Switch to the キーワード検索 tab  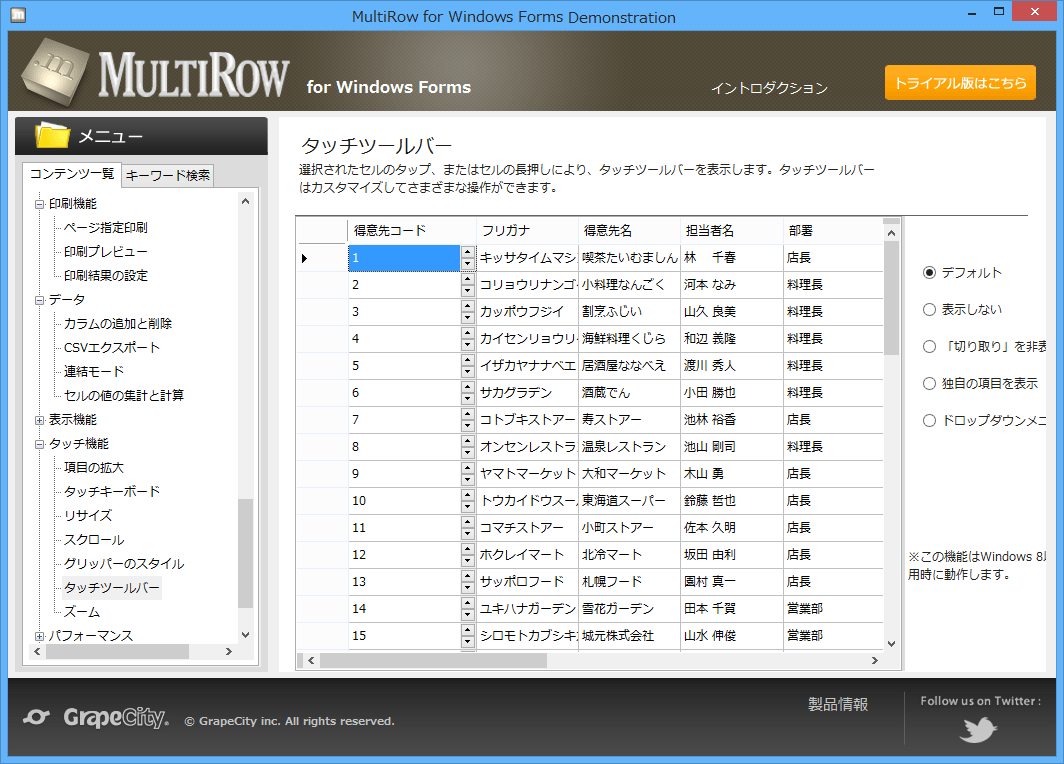pos(165,175)
